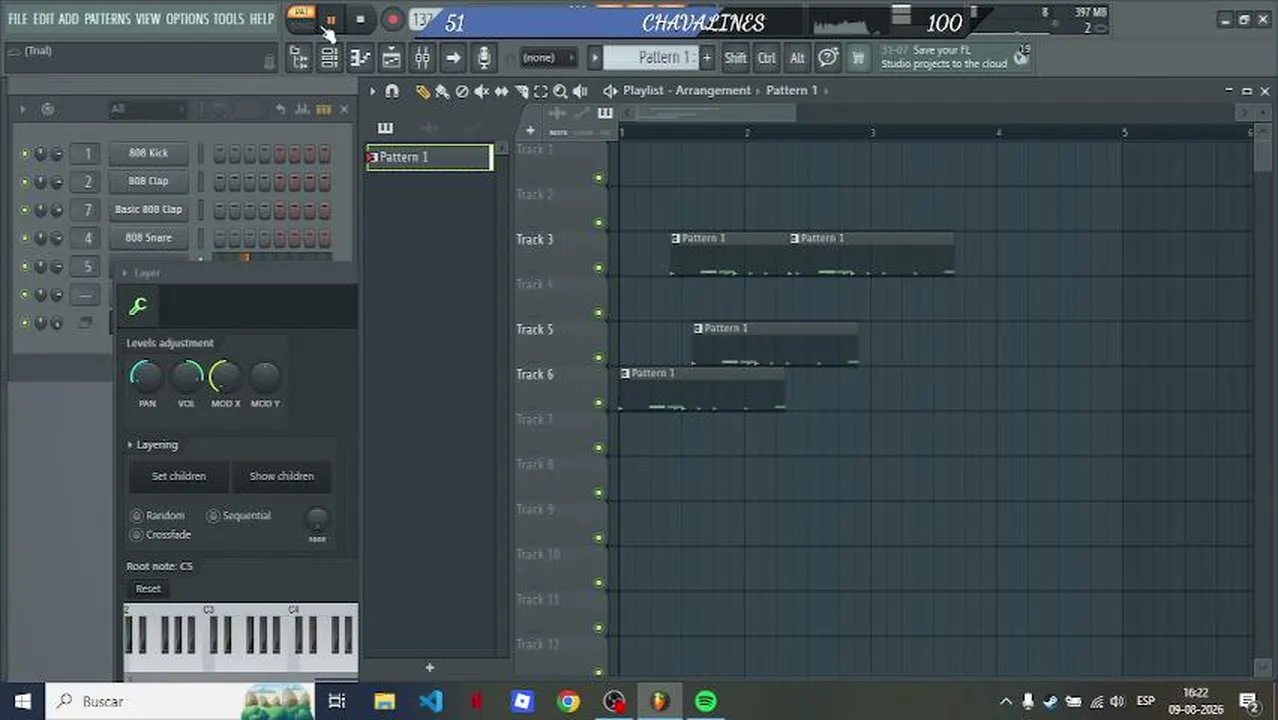Open the Arrangement breadcrumb dropdown

pyautogui.click(x=712, y=90)
